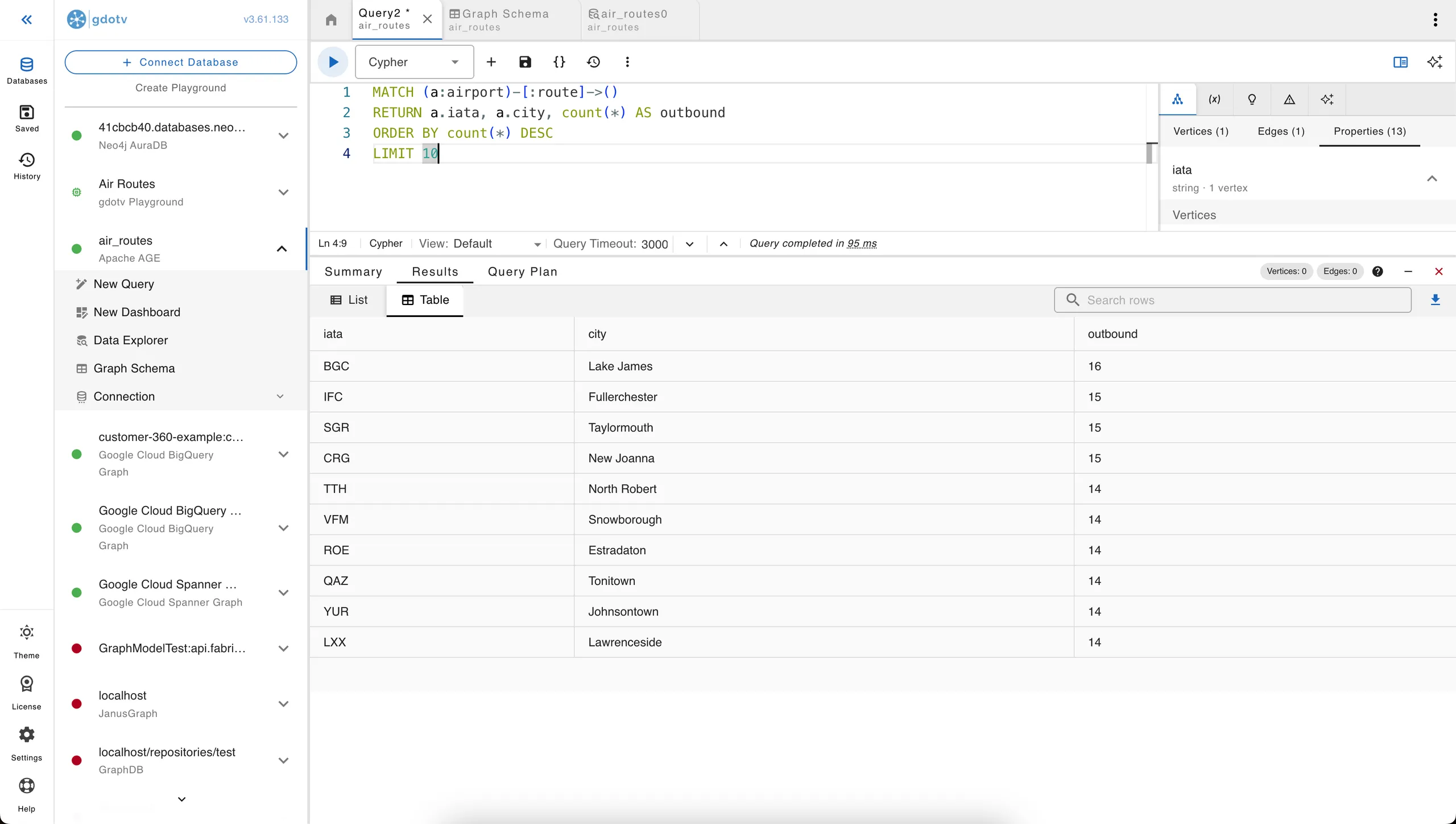This screenshot has height=824, width=1456.
Task: Click the curly braces format icon
Action: point(559,62)
